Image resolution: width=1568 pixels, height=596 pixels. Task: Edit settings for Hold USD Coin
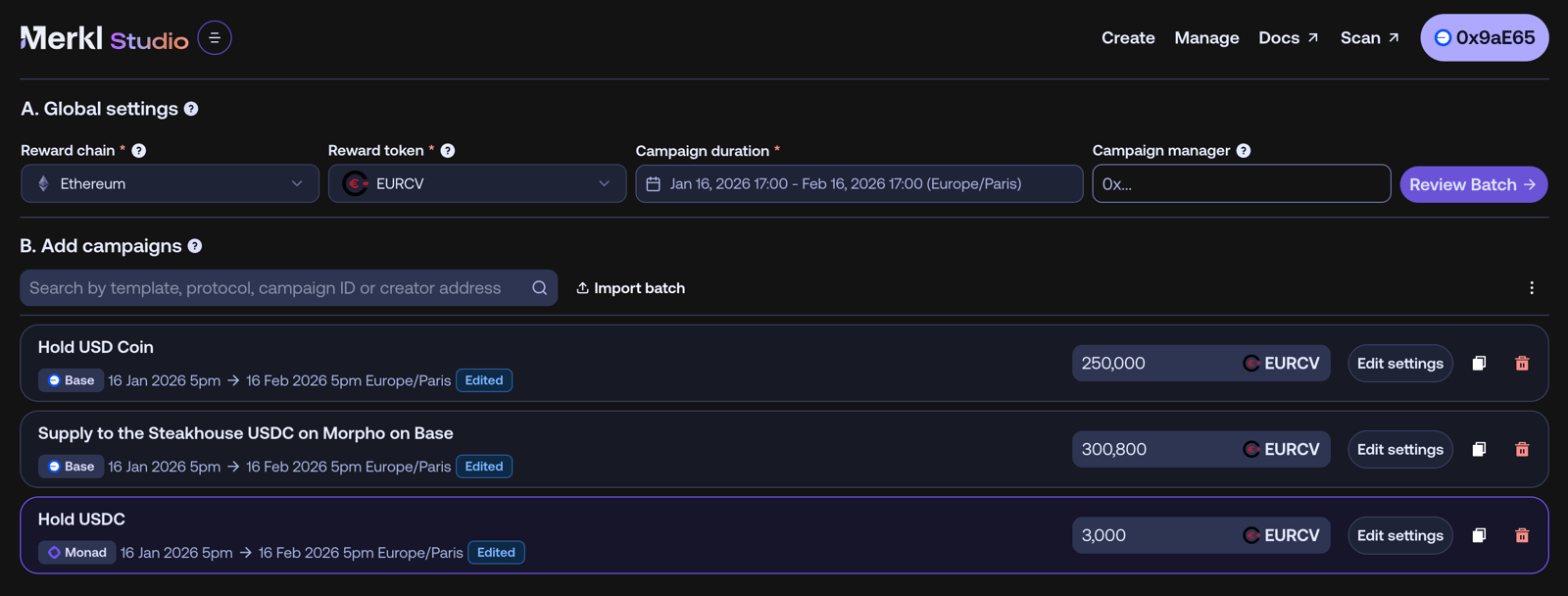coord(1400,364)
